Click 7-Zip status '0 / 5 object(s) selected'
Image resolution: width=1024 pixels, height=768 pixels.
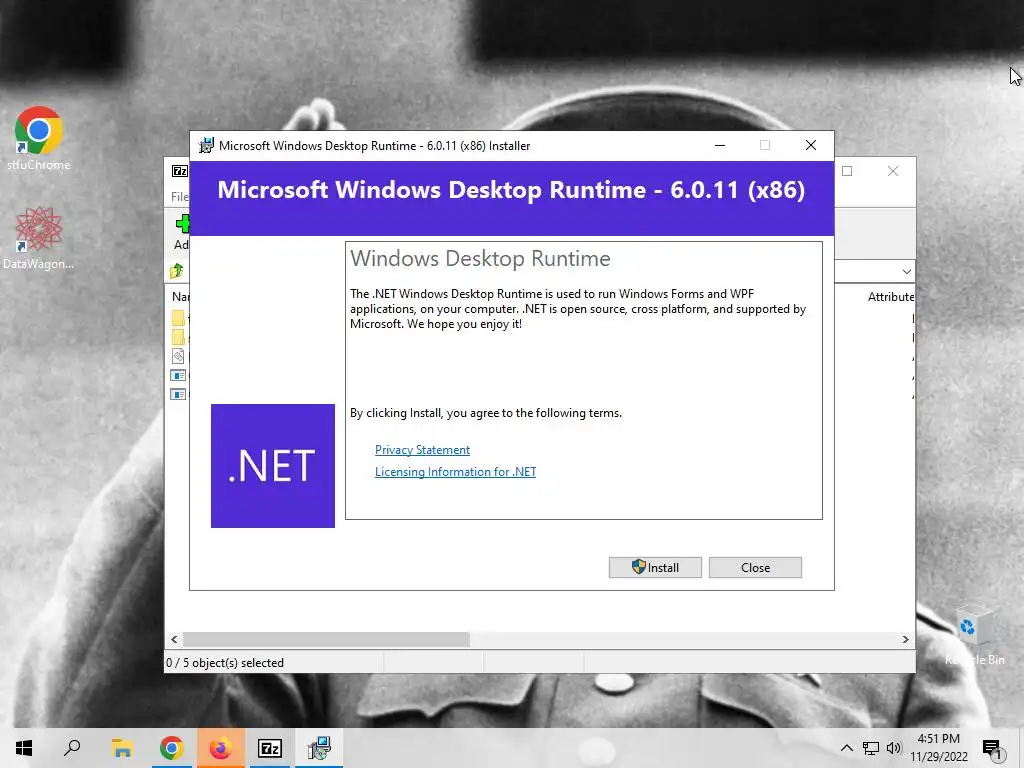pyautogui.click(x=225, y=663)
